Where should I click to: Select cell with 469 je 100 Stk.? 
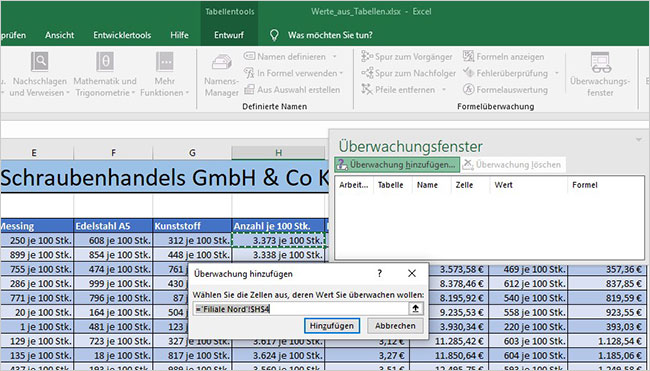(x=528, y=269)
